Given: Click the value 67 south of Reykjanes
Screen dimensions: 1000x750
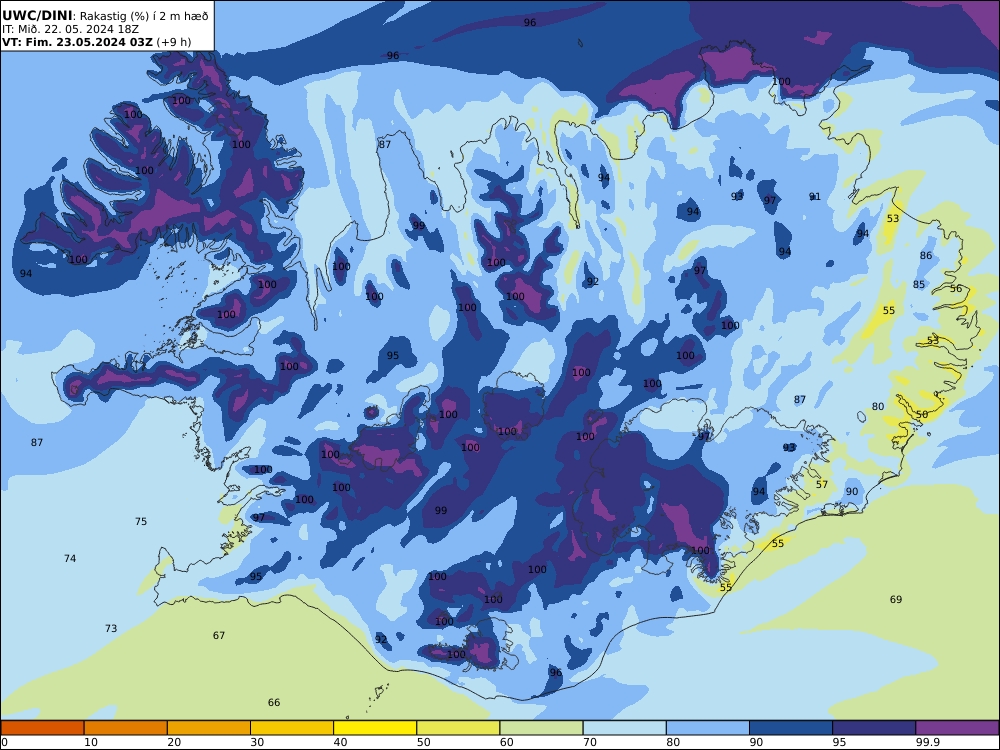Looking at the screenshot, I should click(x=219, y=635).
